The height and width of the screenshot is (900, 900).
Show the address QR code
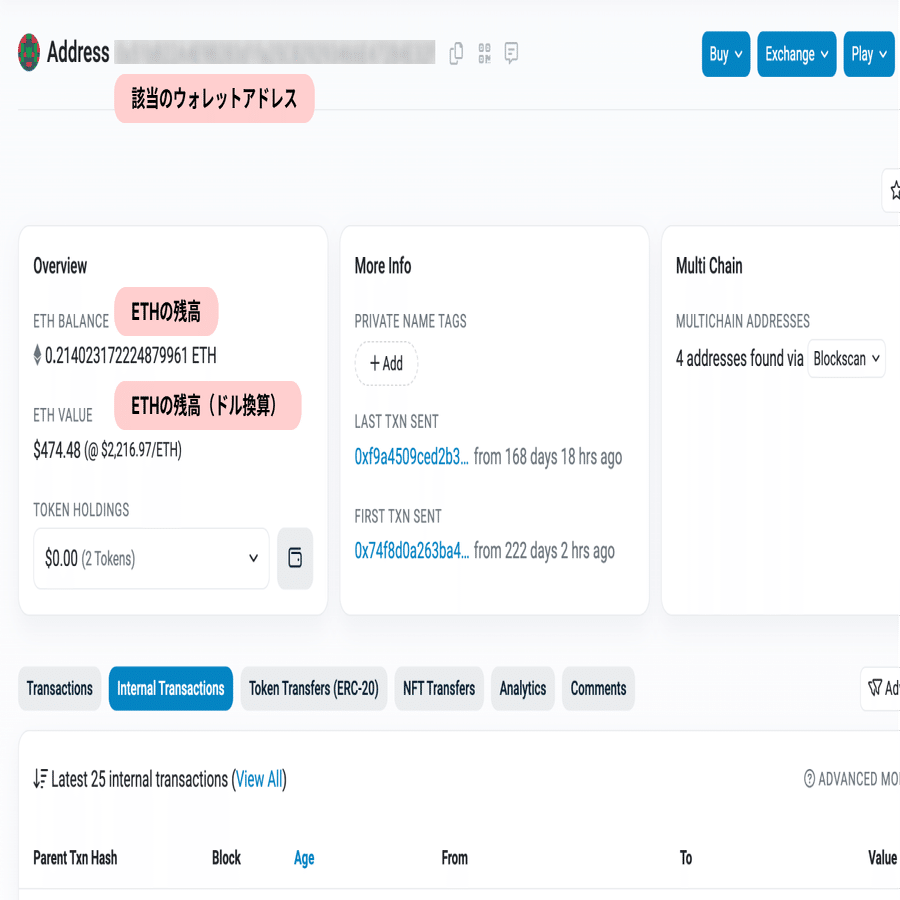click(484, 54)
